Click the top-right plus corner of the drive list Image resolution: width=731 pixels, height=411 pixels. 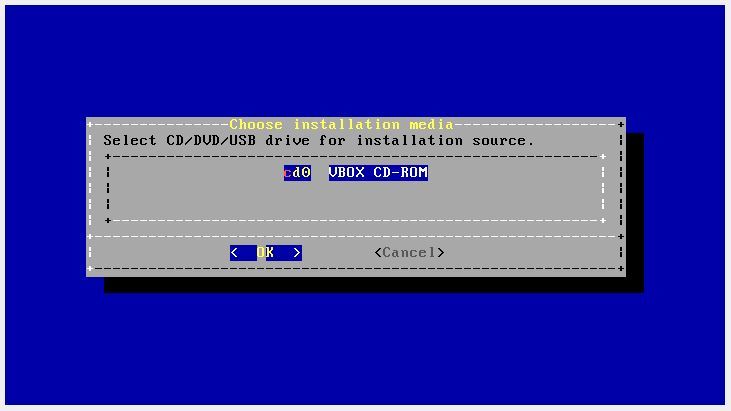603,157
